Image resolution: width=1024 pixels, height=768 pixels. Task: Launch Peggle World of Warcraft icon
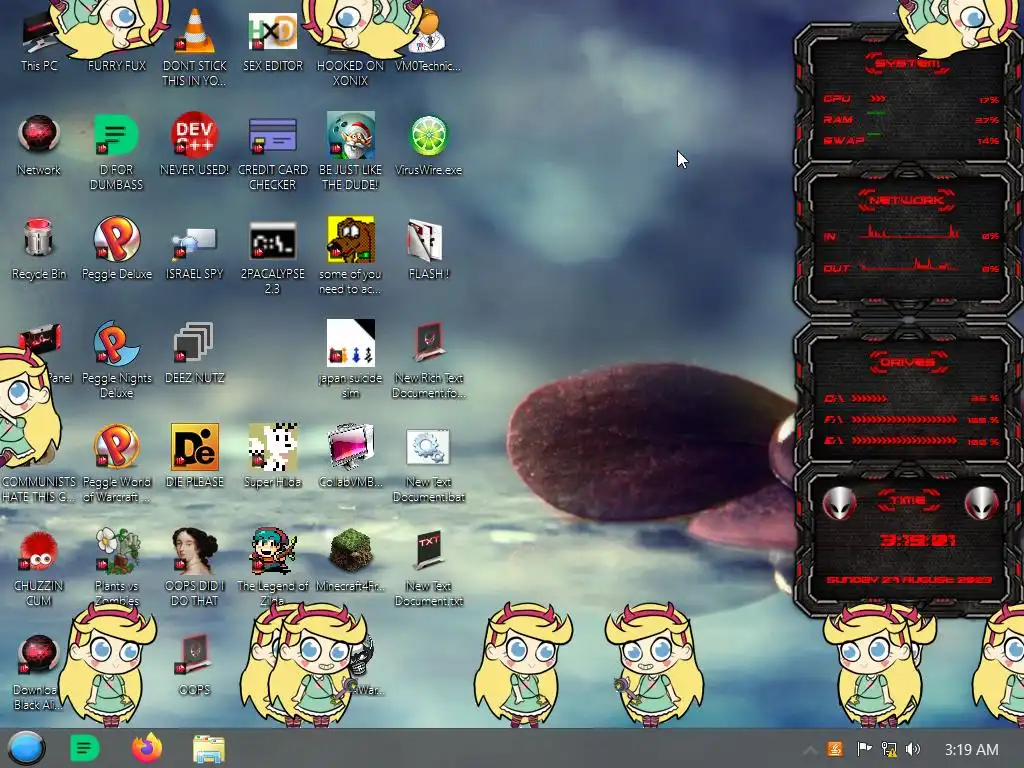[116, 463]
